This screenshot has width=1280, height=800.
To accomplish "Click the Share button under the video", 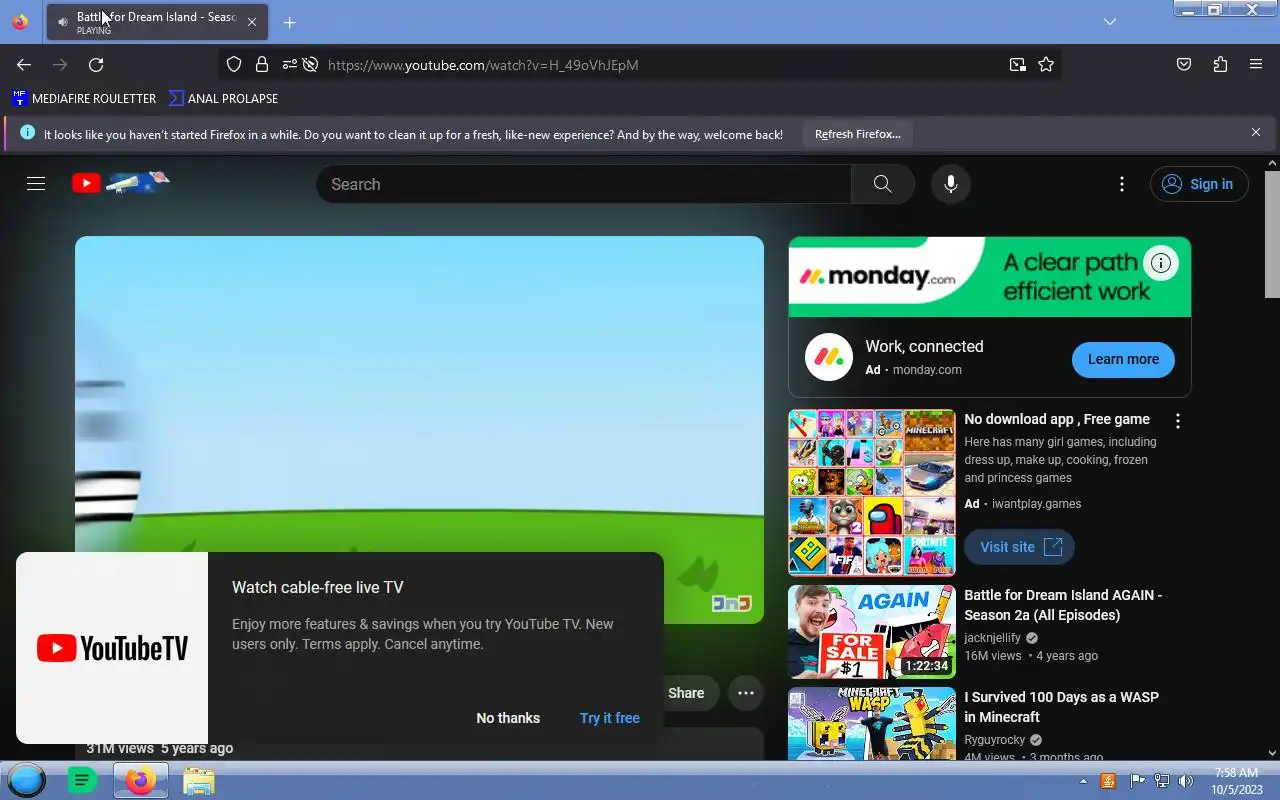I will tap(686, 693).
